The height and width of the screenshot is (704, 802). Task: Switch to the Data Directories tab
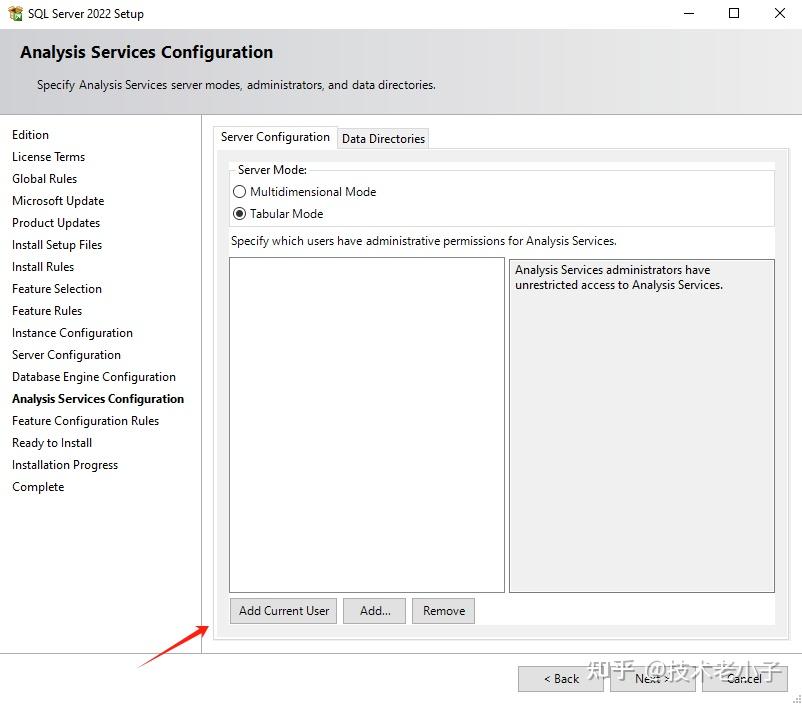383,139
